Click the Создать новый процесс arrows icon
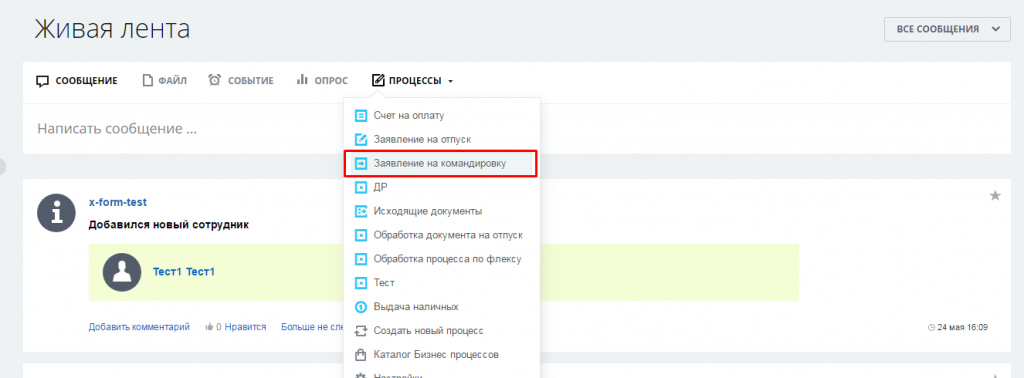The image size is (1024, 378). coord(360,331)
